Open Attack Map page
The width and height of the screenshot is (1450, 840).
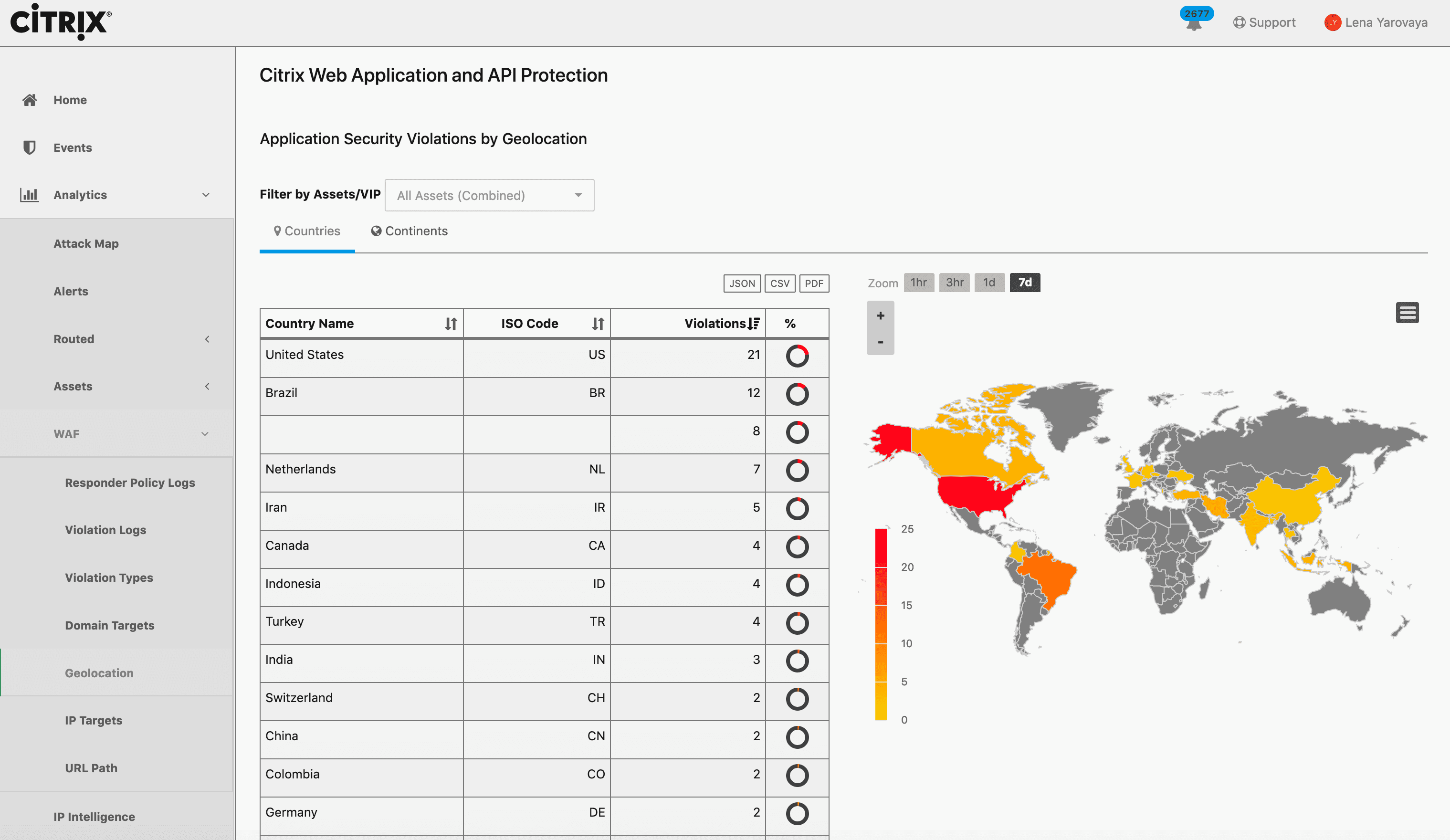[x=86, y=243]
